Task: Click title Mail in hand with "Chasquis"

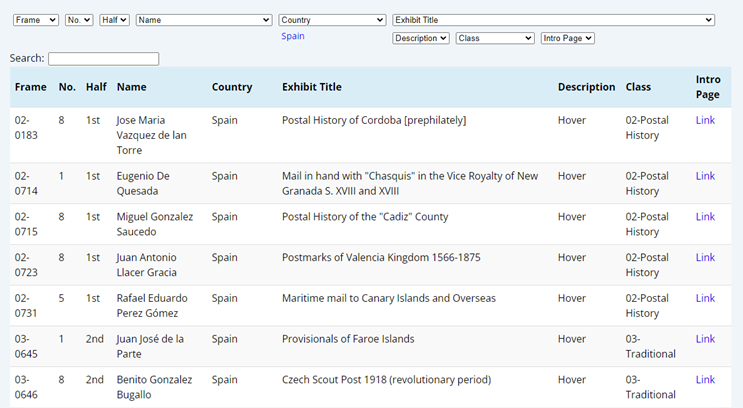Action: point(410,184)
